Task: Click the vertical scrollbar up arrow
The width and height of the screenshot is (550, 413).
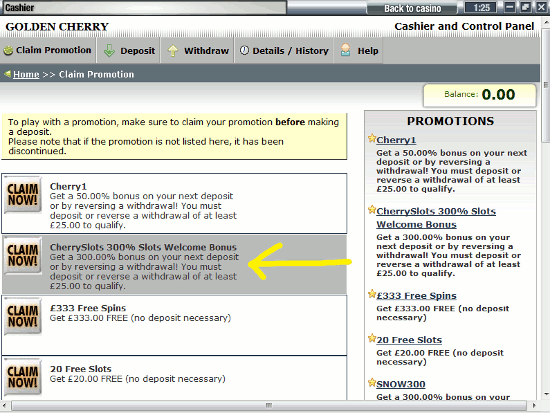Action: 546,23
